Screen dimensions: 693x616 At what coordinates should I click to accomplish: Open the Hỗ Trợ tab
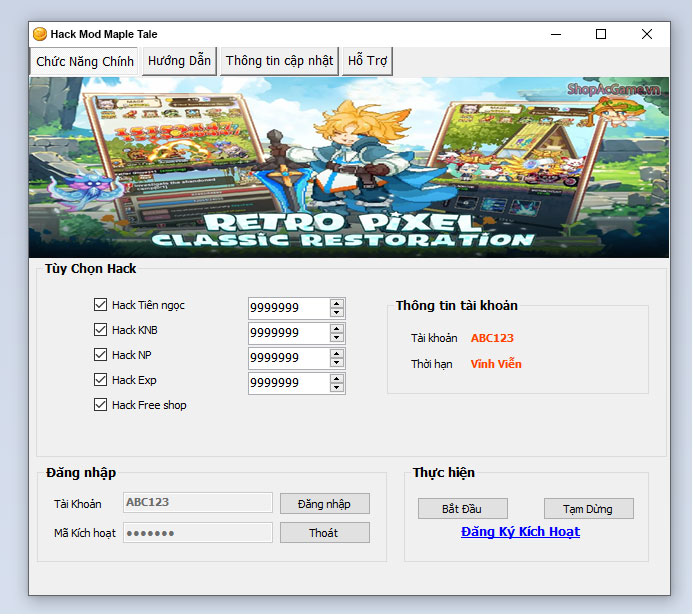point(367,61)
